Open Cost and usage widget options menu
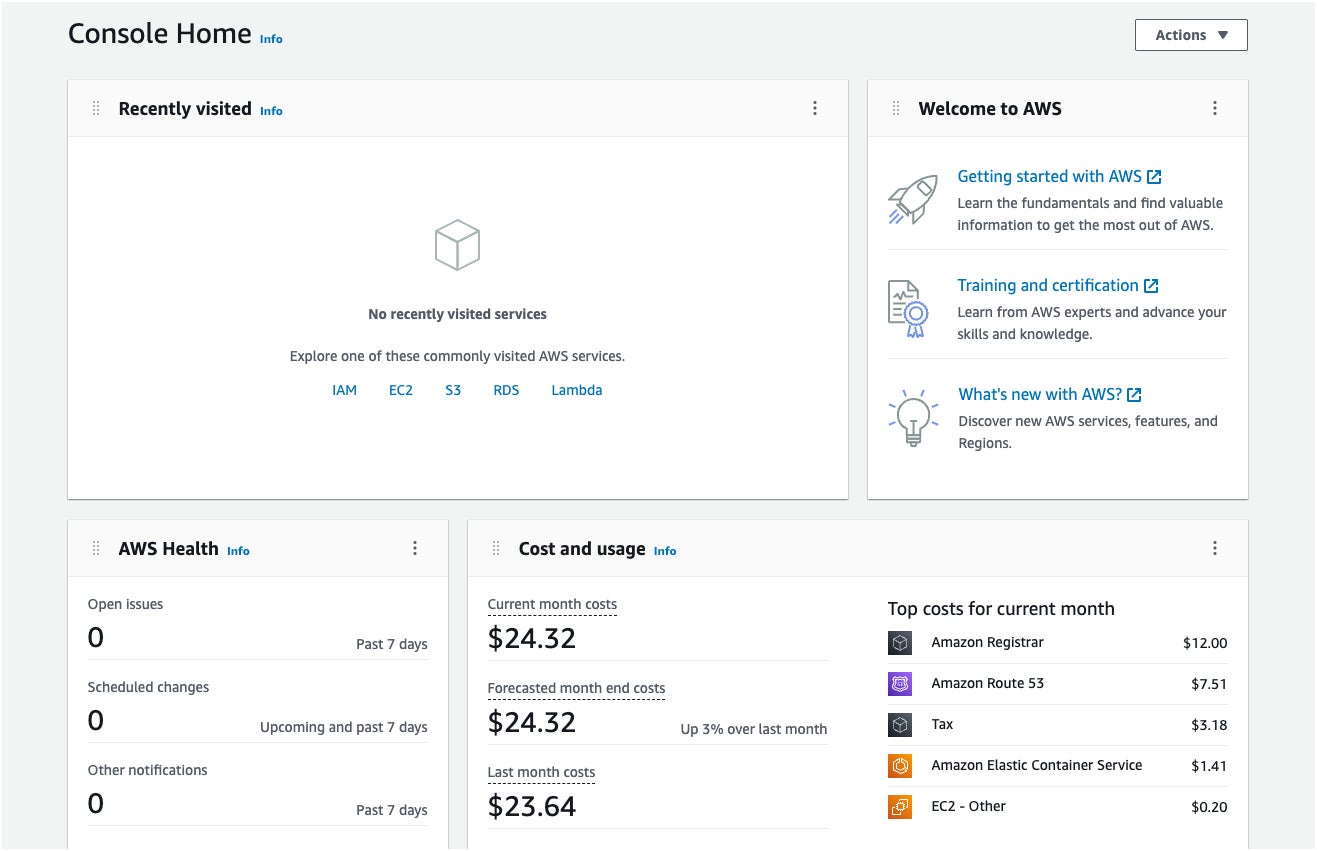 [x=1215, y=548]
